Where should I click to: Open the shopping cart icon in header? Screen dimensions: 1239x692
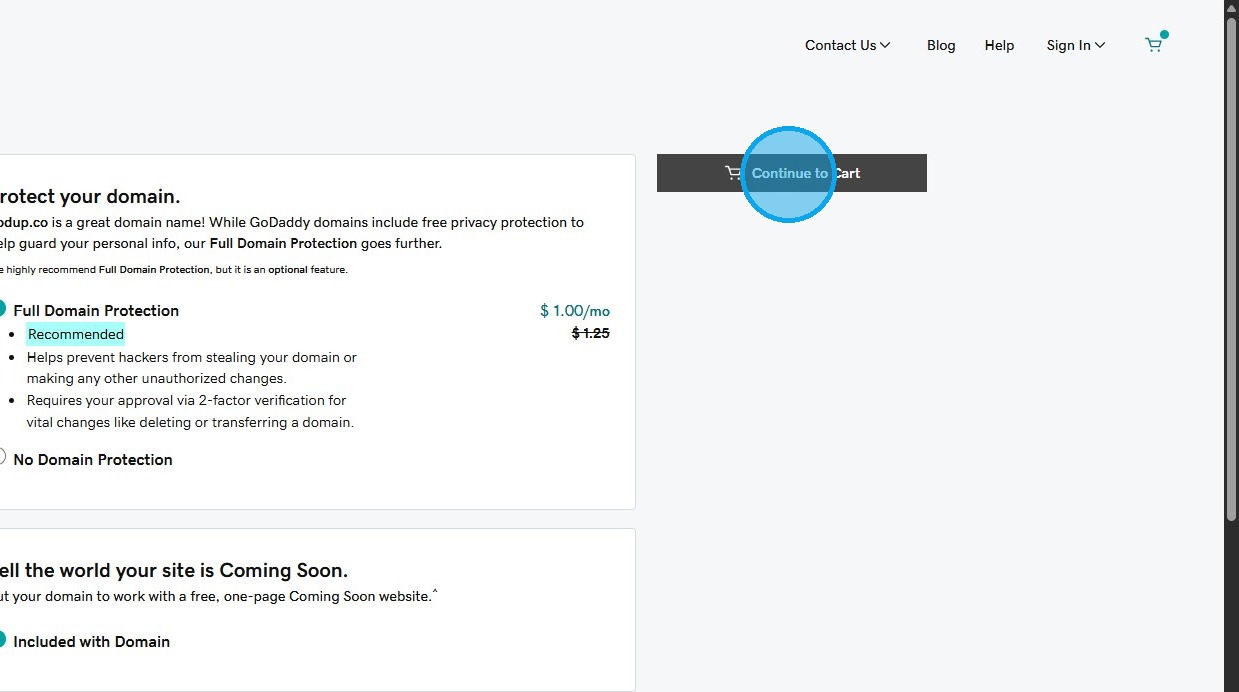1154,45
